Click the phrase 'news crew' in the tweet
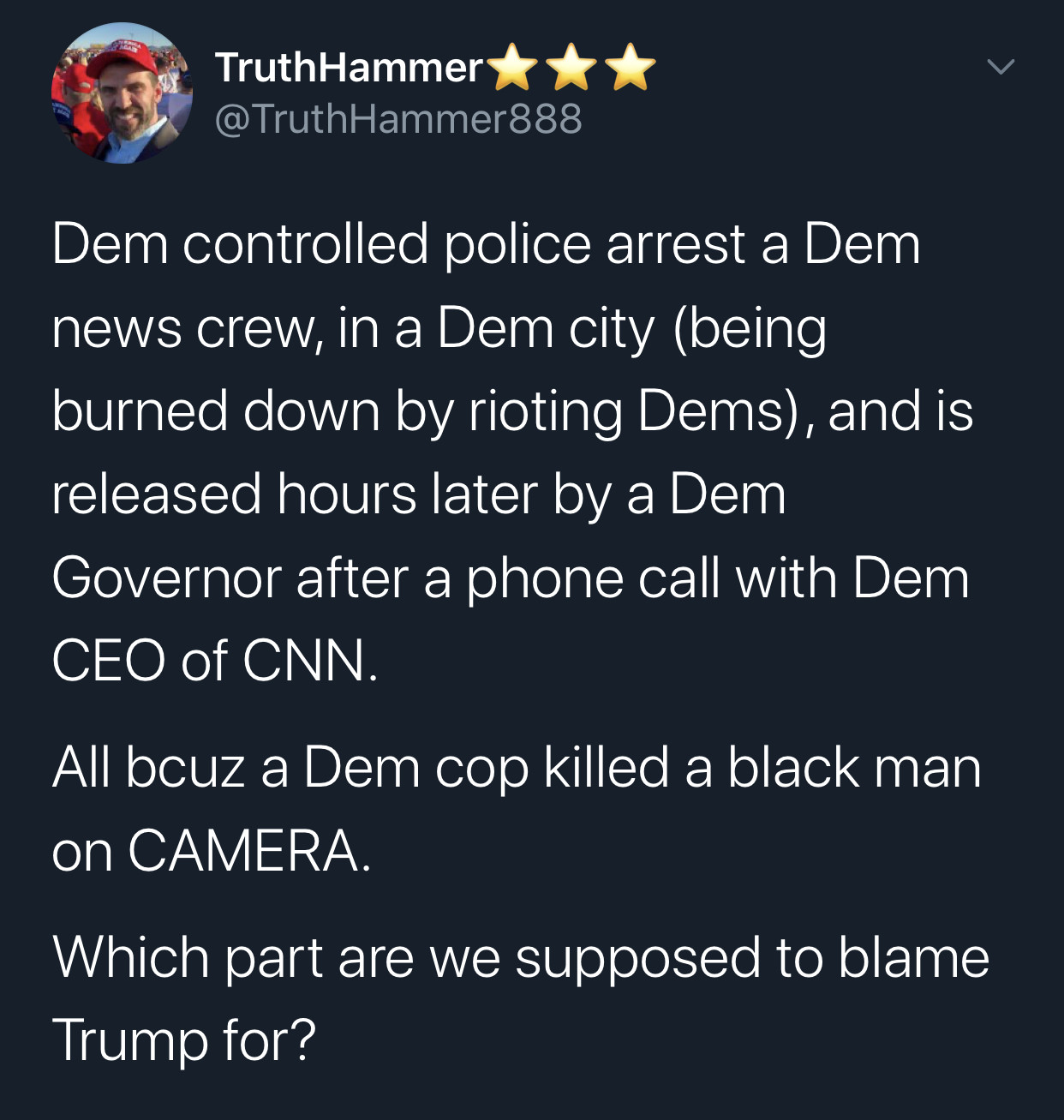1064x1120 pixels. click(182, 327)
